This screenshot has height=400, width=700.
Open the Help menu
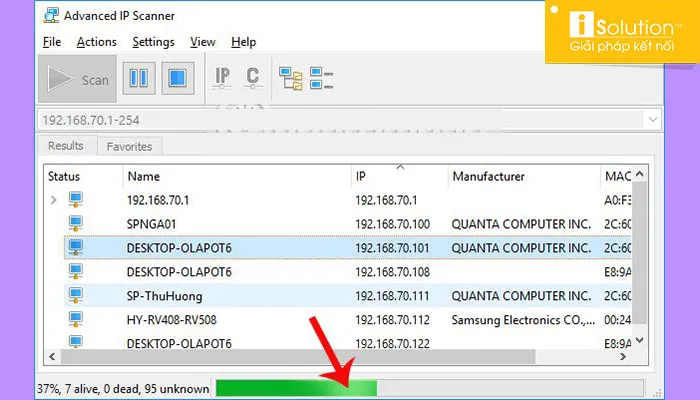click(243, 42)
